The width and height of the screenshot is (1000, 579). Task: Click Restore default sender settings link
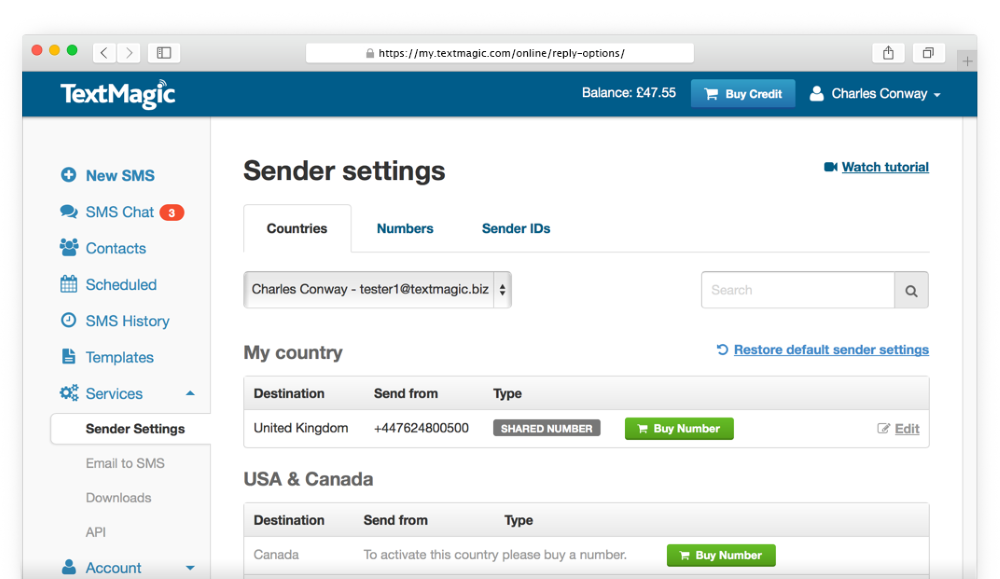point(831,349)
